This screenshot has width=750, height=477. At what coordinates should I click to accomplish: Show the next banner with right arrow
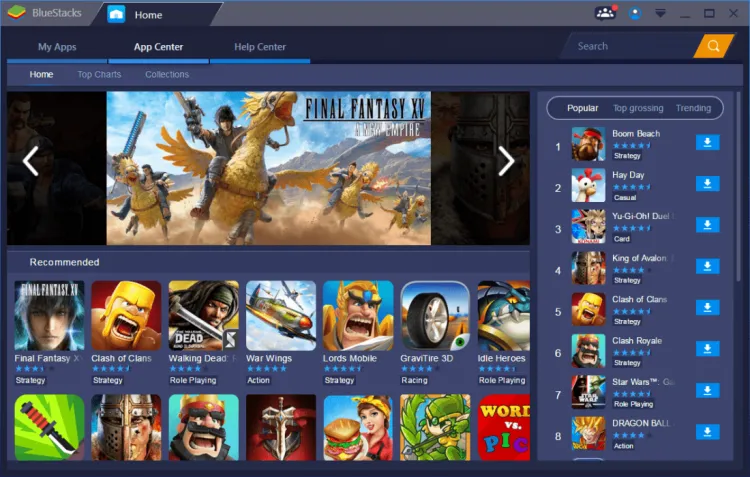click(506, 161)
